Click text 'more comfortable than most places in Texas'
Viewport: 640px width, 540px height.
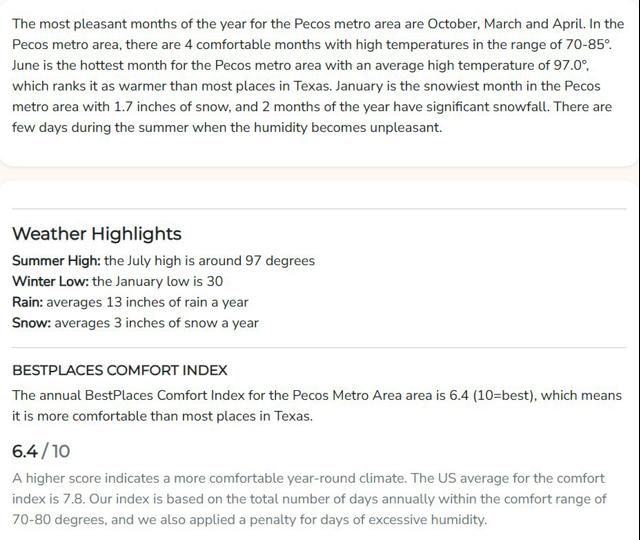click(175, 416)
